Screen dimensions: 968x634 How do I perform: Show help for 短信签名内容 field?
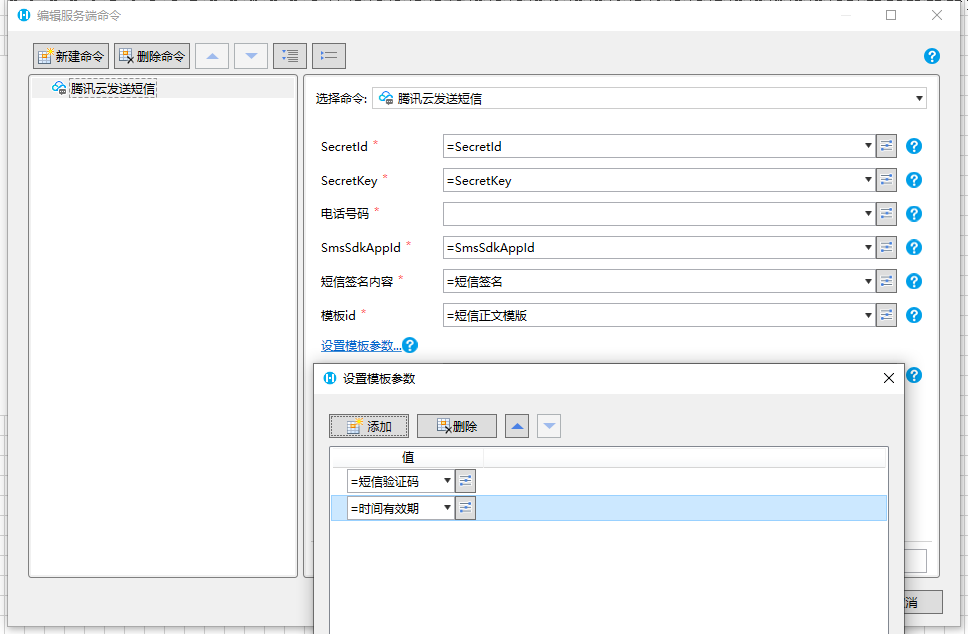[914, 282]
